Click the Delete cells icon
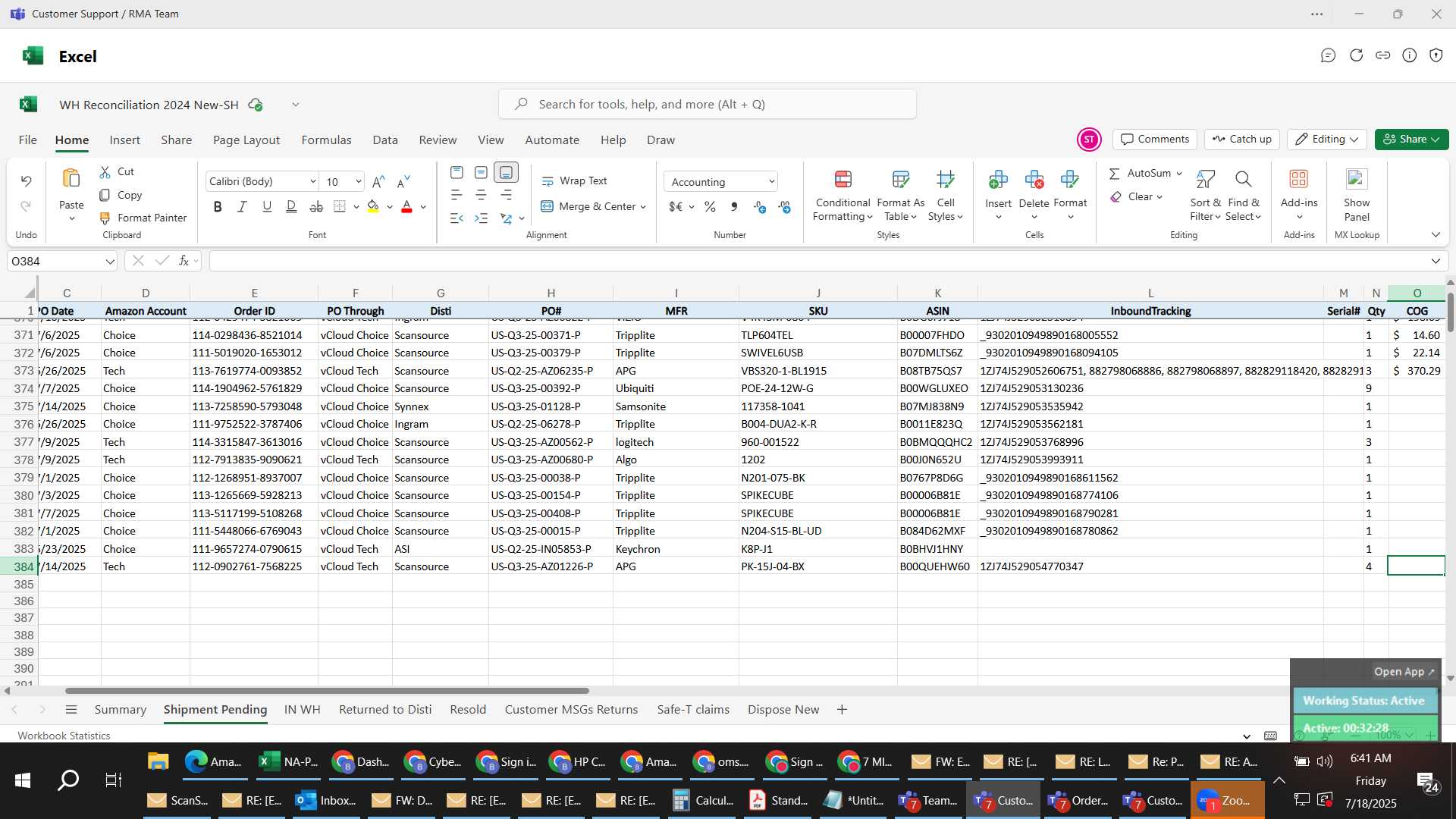1456x819 pixels. click(1034, 180)
